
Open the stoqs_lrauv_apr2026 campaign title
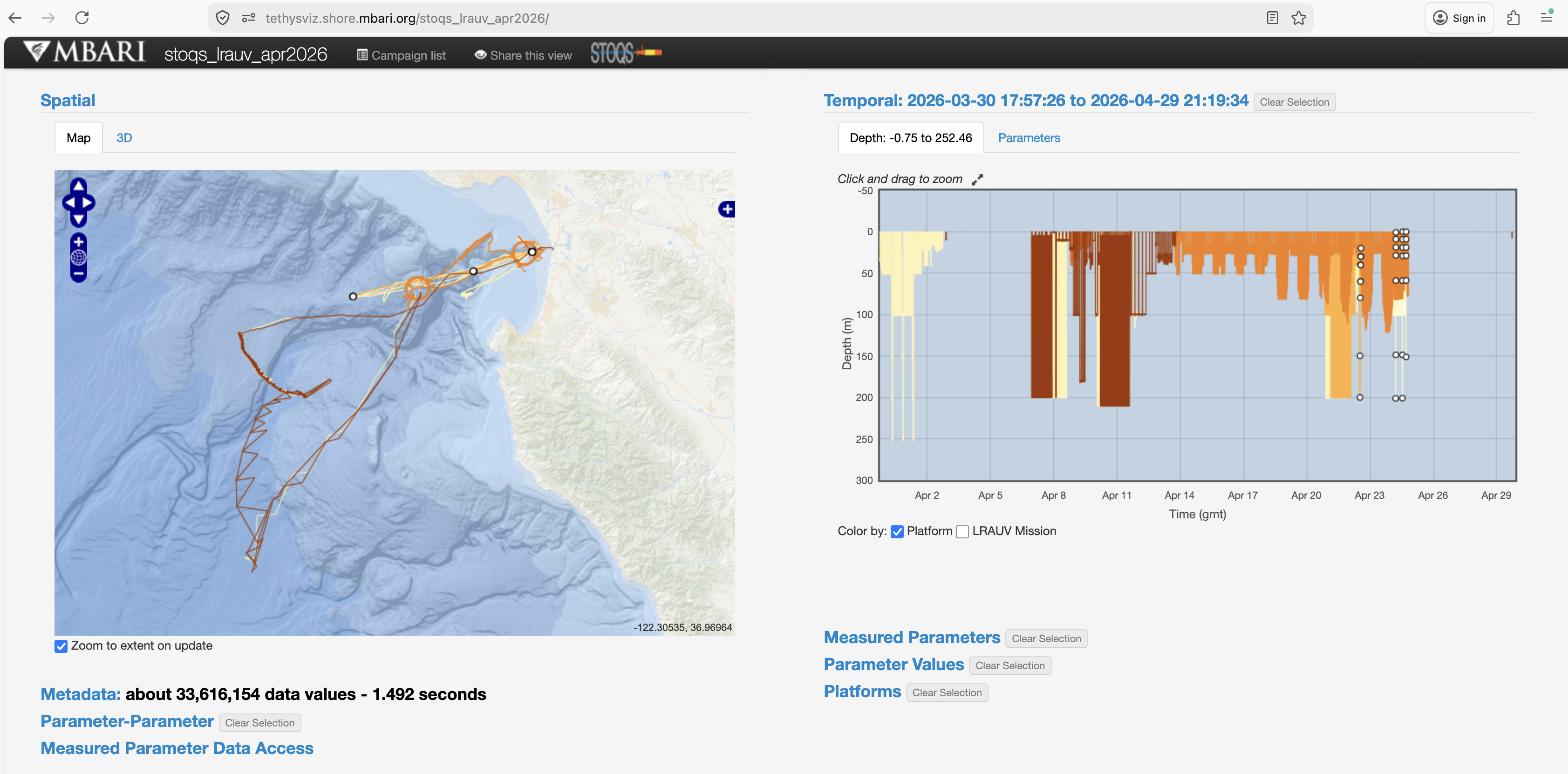coord(245,54)
